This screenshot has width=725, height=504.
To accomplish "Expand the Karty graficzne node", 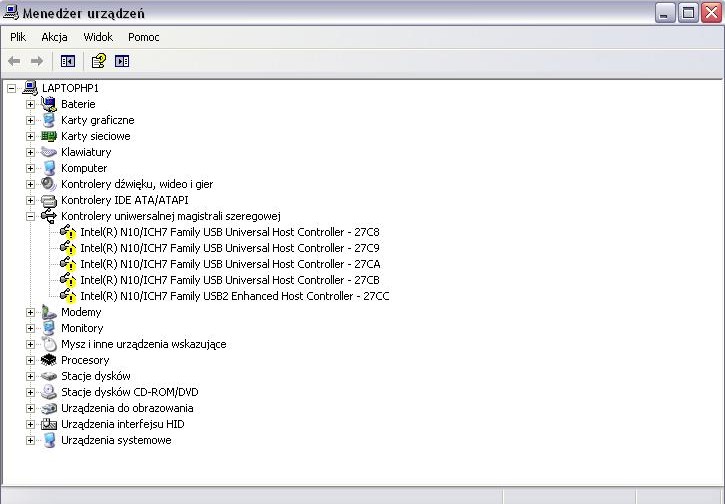I will click(30, 120).
